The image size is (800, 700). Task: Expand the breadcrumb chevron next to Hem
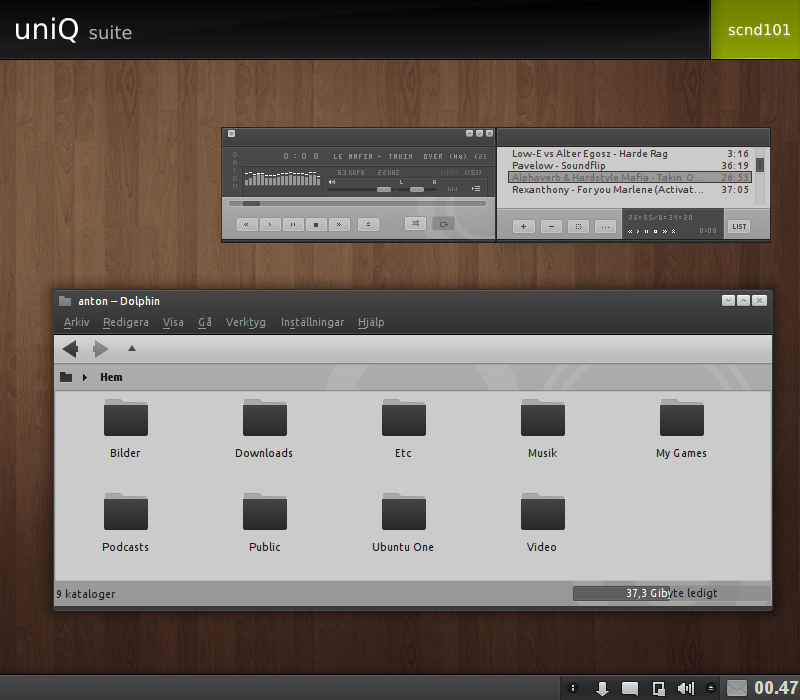[x=84, y=377]
